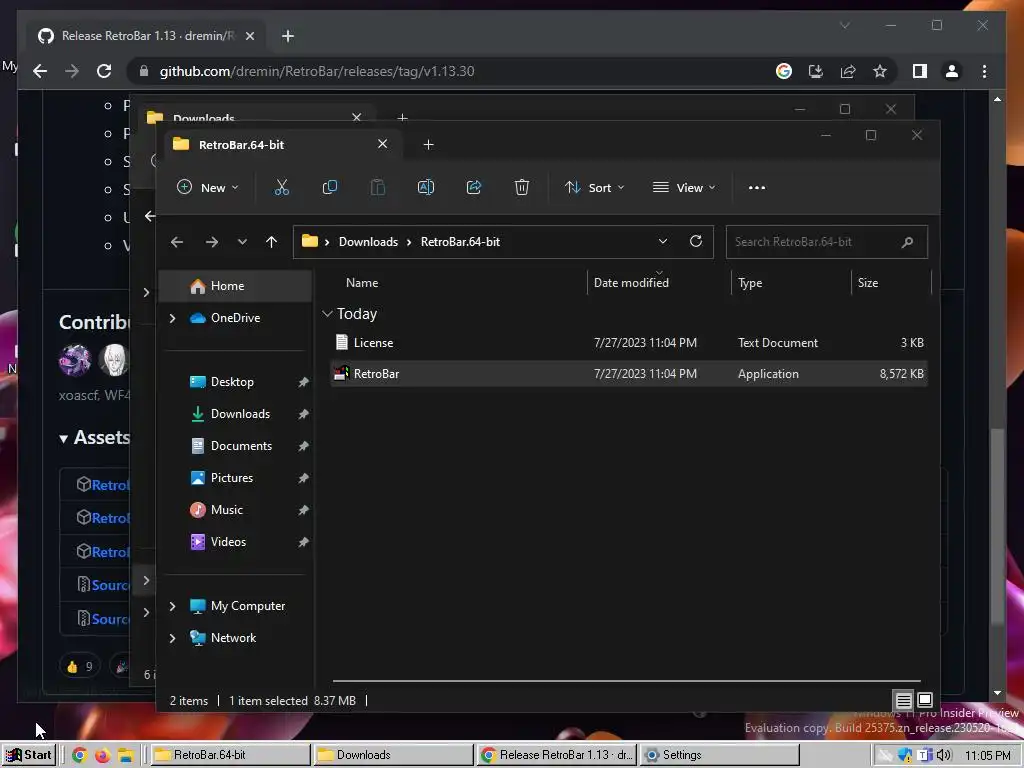Collapse the Assets section on GitHub
Screen dimensions: 1024x768
click(63, 439)
